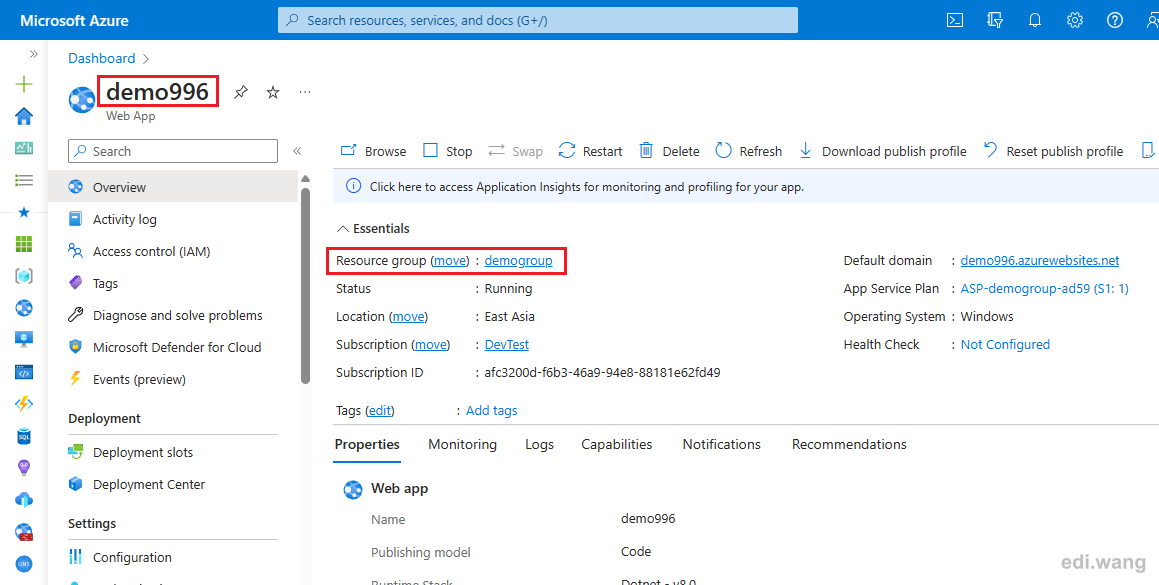1159x585 pixels.
Task: Click the purple lightbulb icon in the sidebar
Action: pos(24,468)
